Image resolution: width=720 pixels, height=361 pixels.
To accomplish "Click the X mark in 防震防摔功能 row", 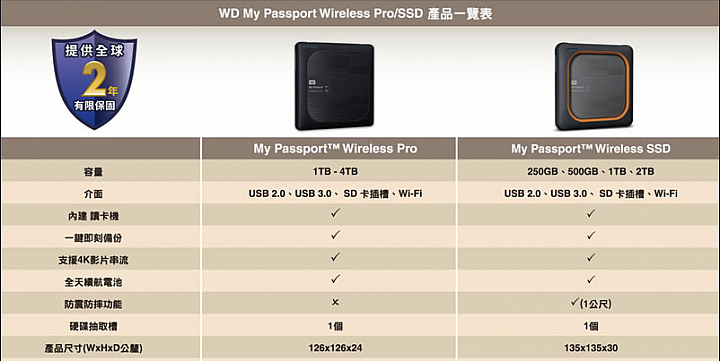I will click(335, 302).
